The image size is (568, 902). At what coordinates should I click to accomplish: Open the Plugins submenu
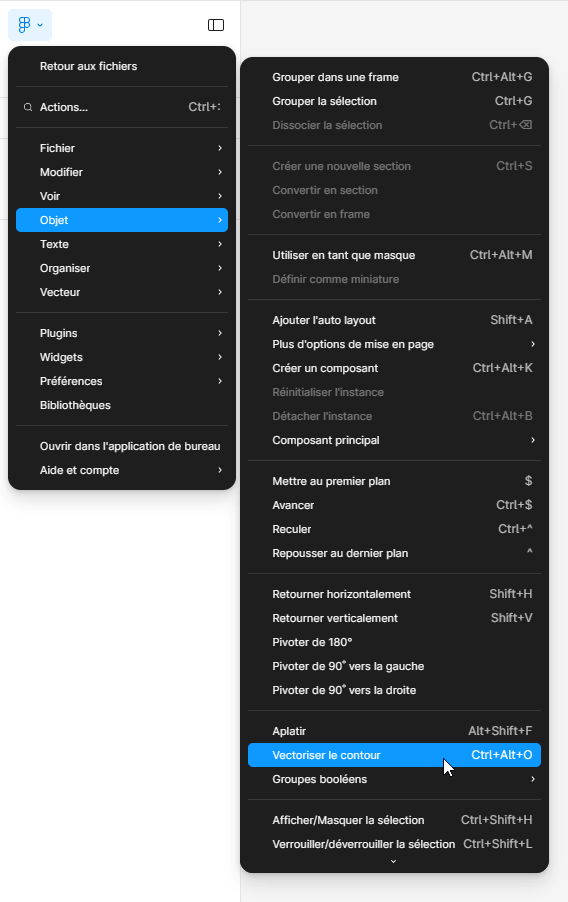click(x=122, y=333)
